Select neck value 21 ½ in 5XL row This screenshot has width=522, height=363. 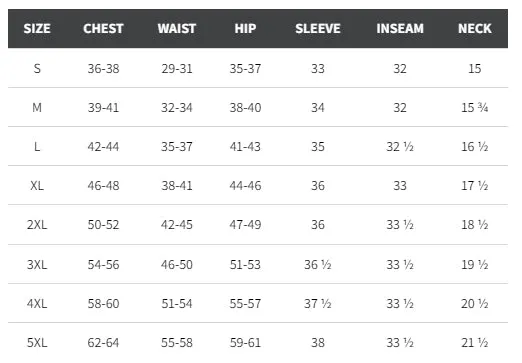tap(475, 343)
